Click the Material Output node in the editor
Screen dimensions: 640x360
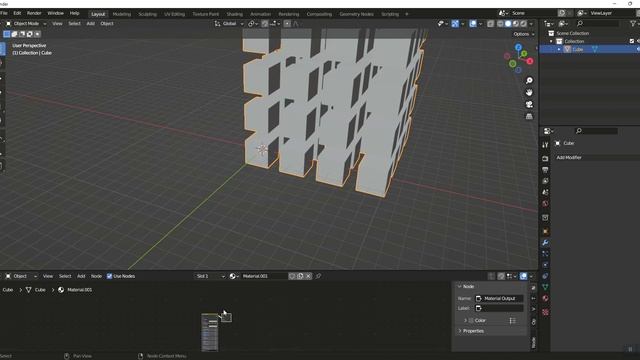[227, 317]
